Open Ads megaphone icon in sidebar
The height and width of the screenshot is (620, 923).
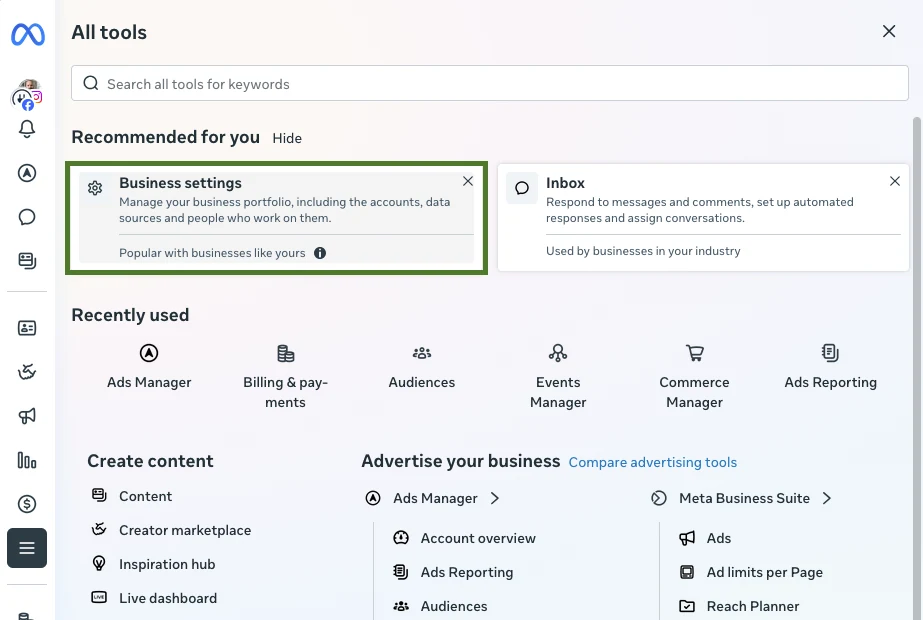[27, 416]
